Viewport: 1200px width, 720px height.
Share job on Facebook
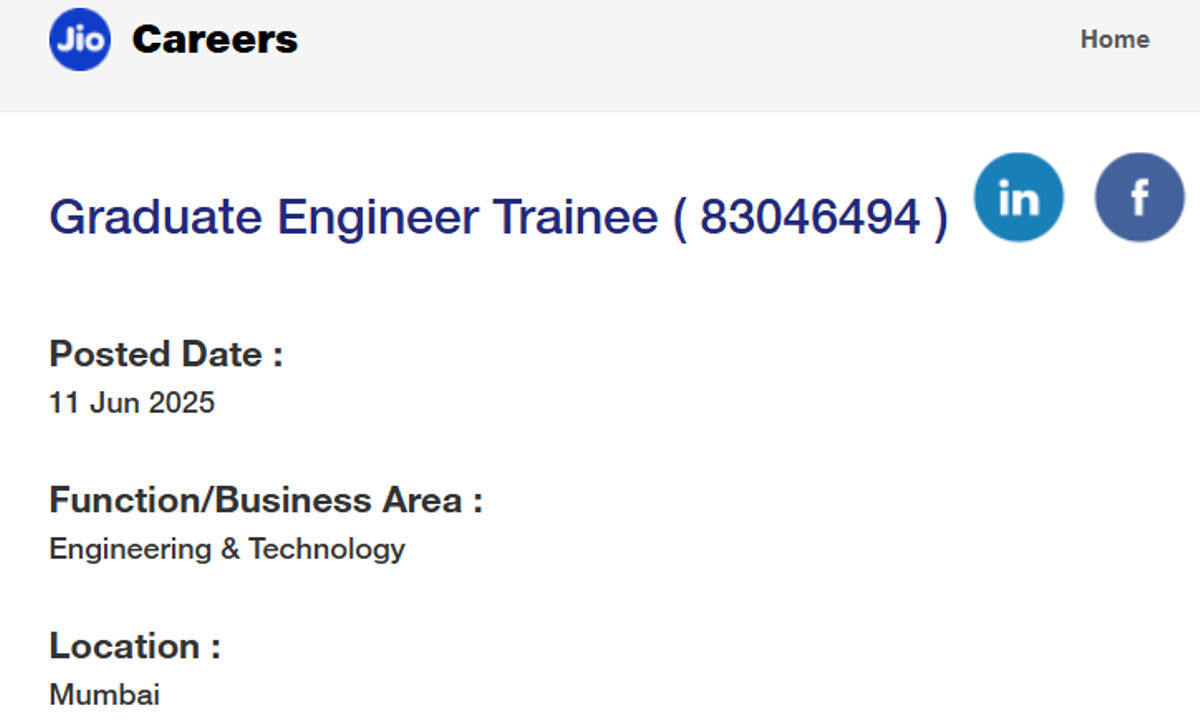pyautogui.click(x=1140, y=197)
